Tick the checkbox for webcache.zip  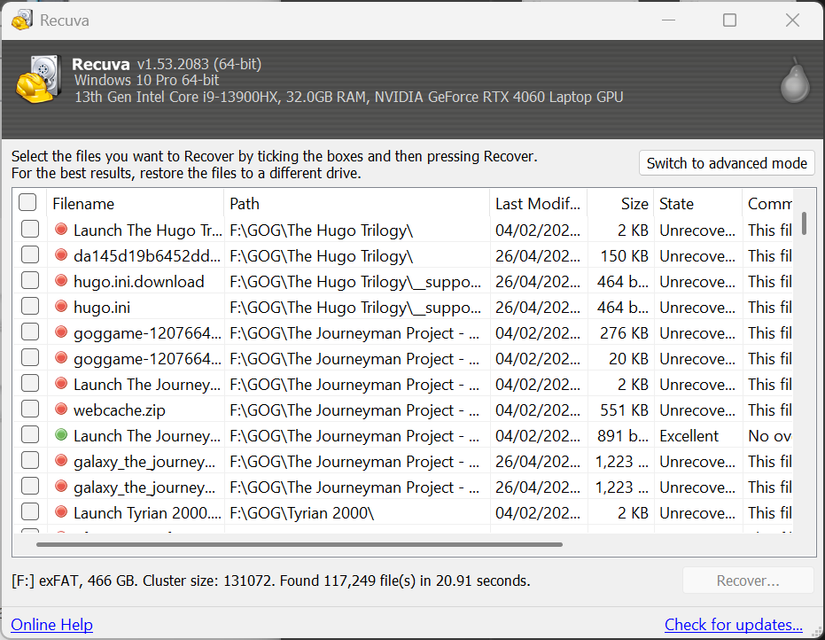(30, 409)
